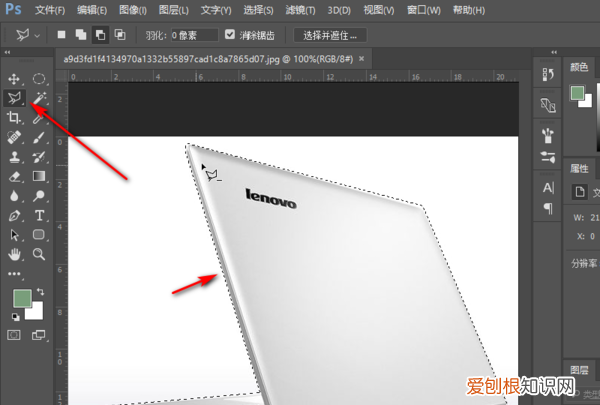
Task: Open the 视图(V) menu
Action: point(379,10)
